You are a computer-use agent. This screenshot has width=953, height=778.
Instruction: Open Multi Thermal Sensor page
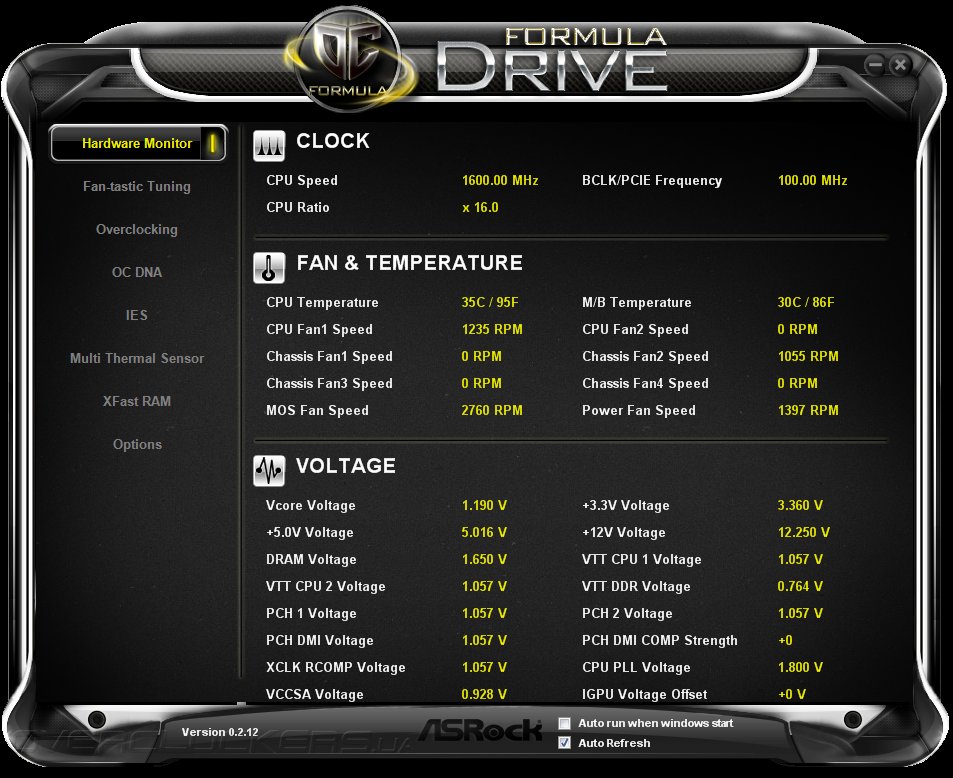(x=137, y=359)
